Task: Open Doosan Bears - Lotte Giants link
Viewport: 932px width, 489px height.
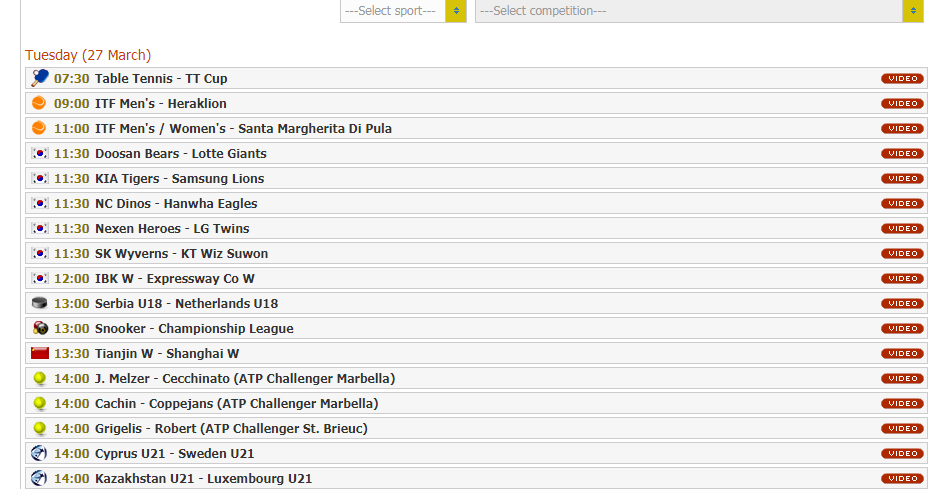Action: tap(181, 153)
